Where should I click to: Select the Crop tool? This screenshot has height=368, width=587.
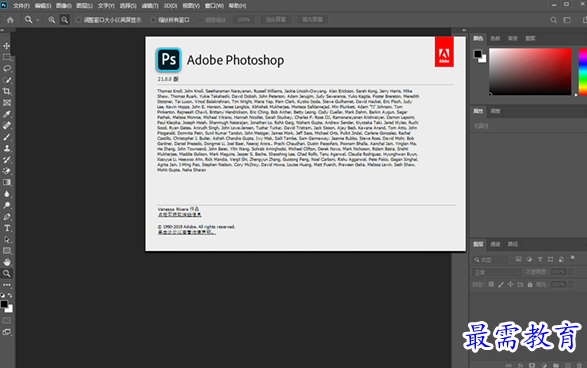coord(7,91)
